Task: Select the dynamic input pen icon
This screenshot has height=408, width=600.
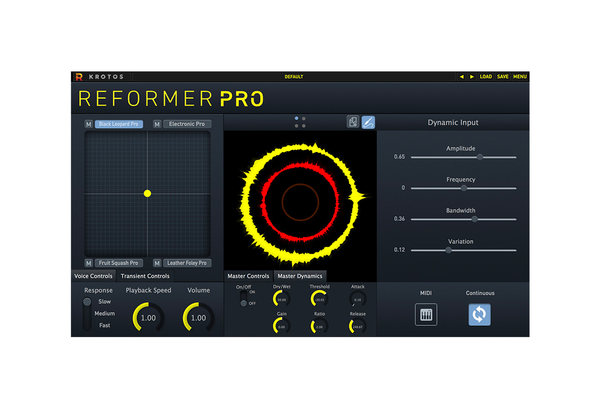Action: coord(368,122)
